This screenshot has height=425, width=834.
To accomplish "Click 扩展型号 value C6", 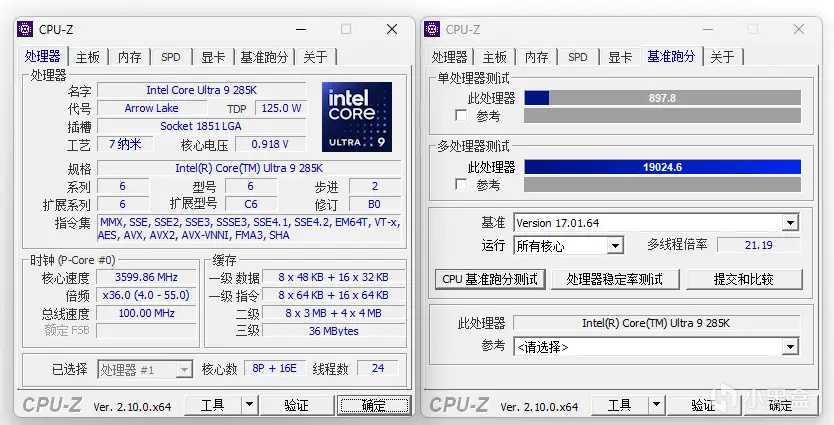I will [251, 204].
